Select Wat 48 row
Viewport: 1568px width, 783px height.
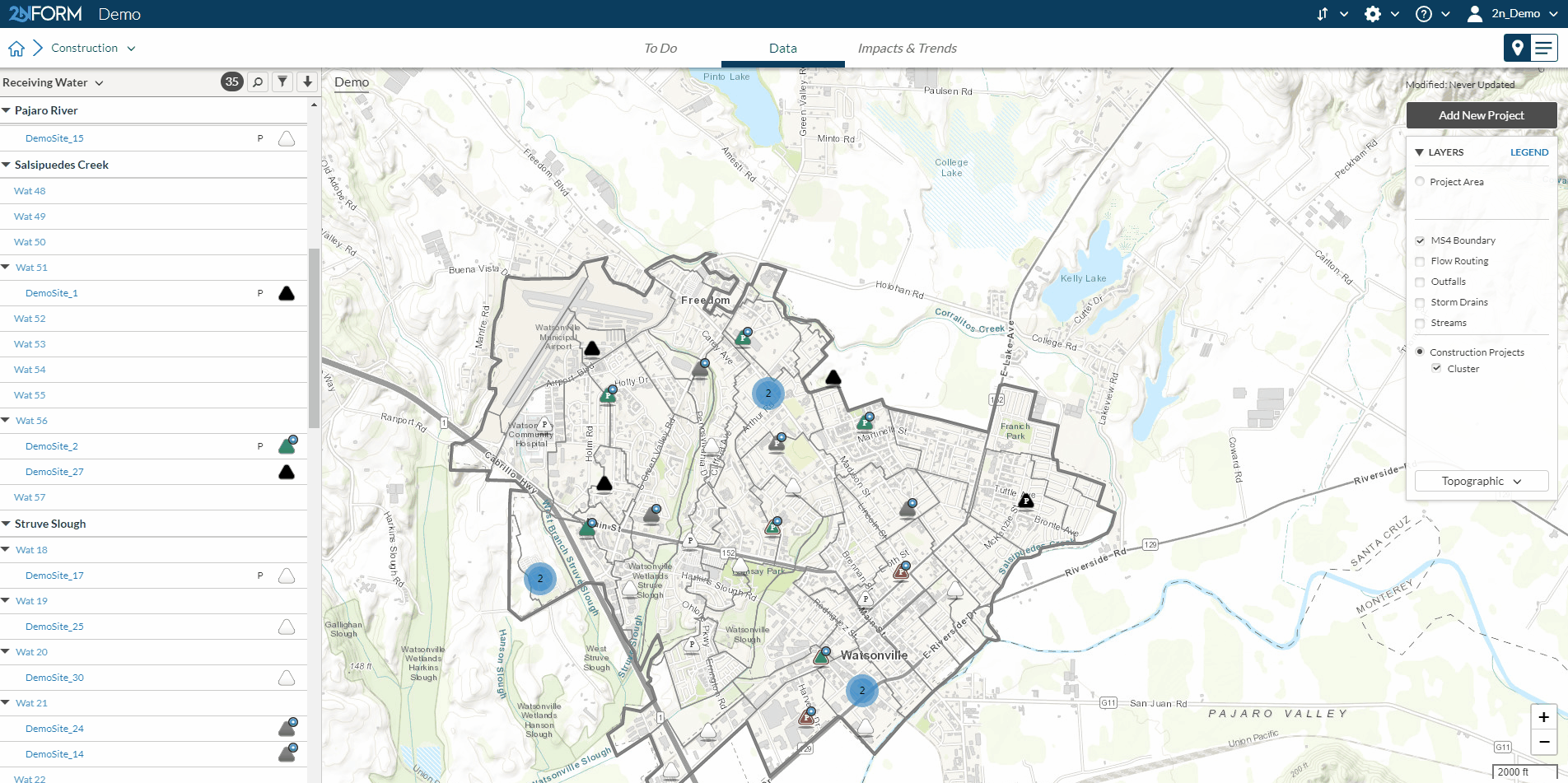(x=153, y=191)
